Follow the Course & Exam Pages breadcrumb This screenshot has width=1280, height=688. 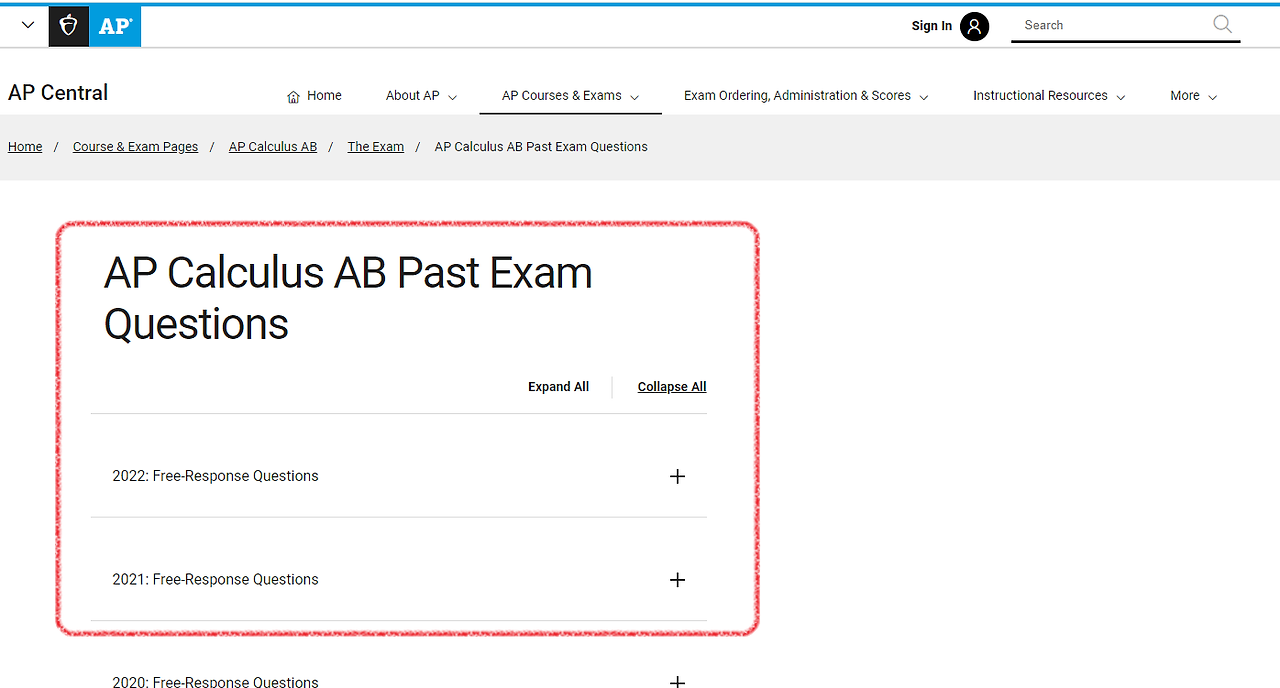(x=135, y=147)
